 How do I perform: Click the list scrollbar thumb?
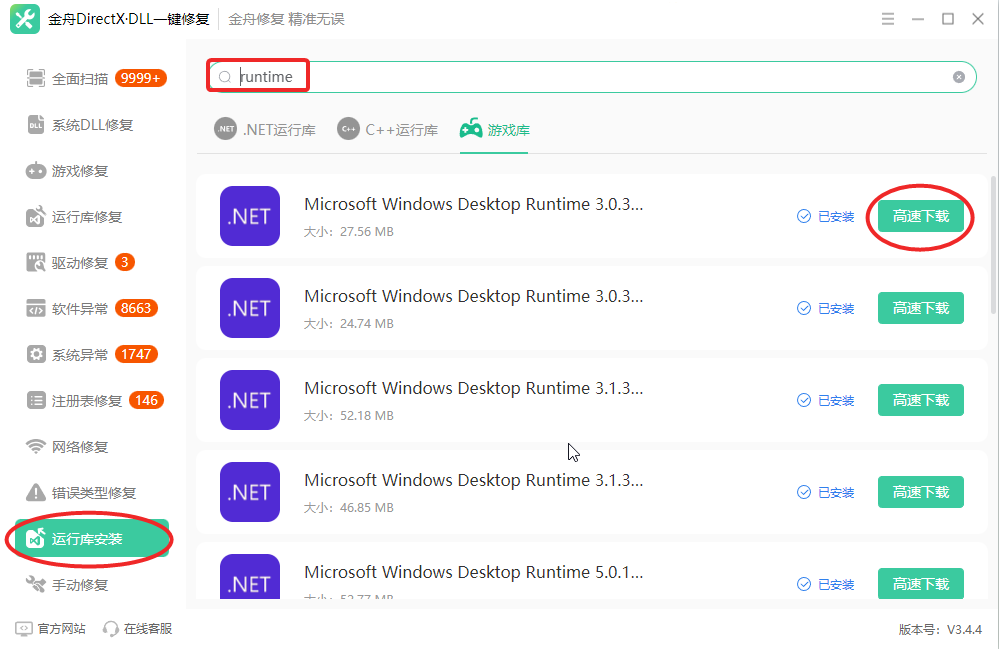click(x=994, y=244)
